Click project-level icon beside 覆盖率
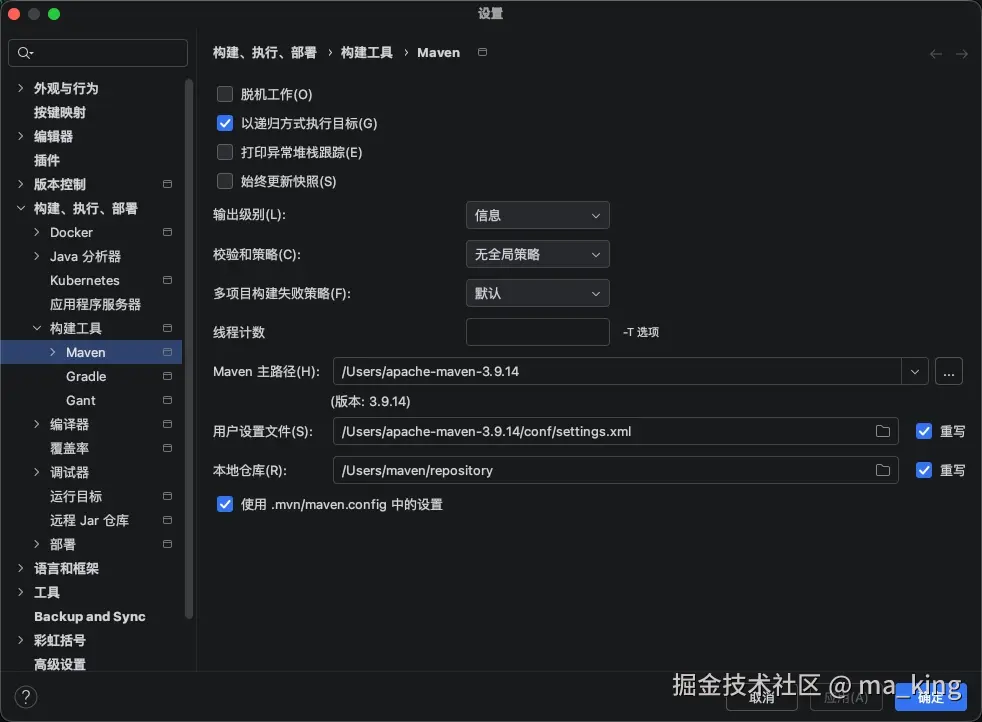 coord(167,448)
